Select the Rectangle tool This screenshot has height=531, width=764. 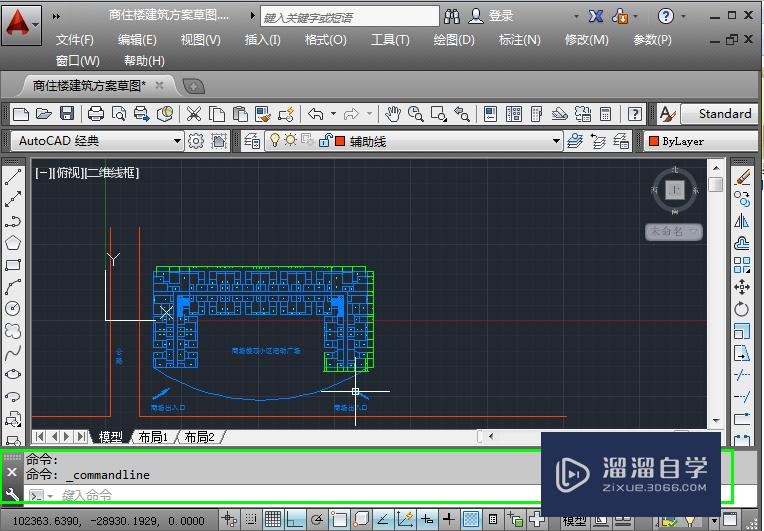tap(13, 265)
